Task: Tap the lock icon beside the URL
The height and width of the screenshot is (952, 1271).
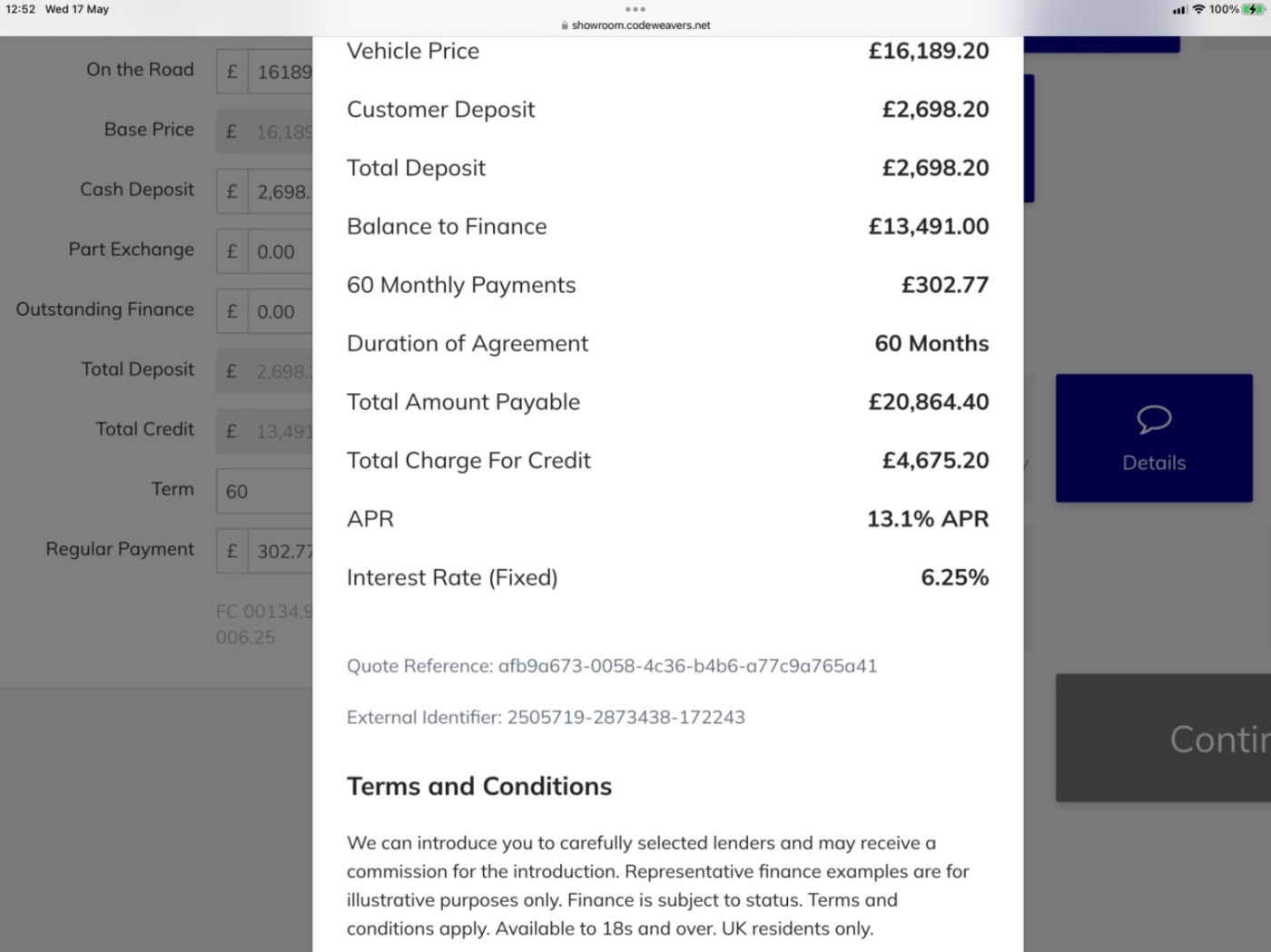Action: click(x=565, y=25)
